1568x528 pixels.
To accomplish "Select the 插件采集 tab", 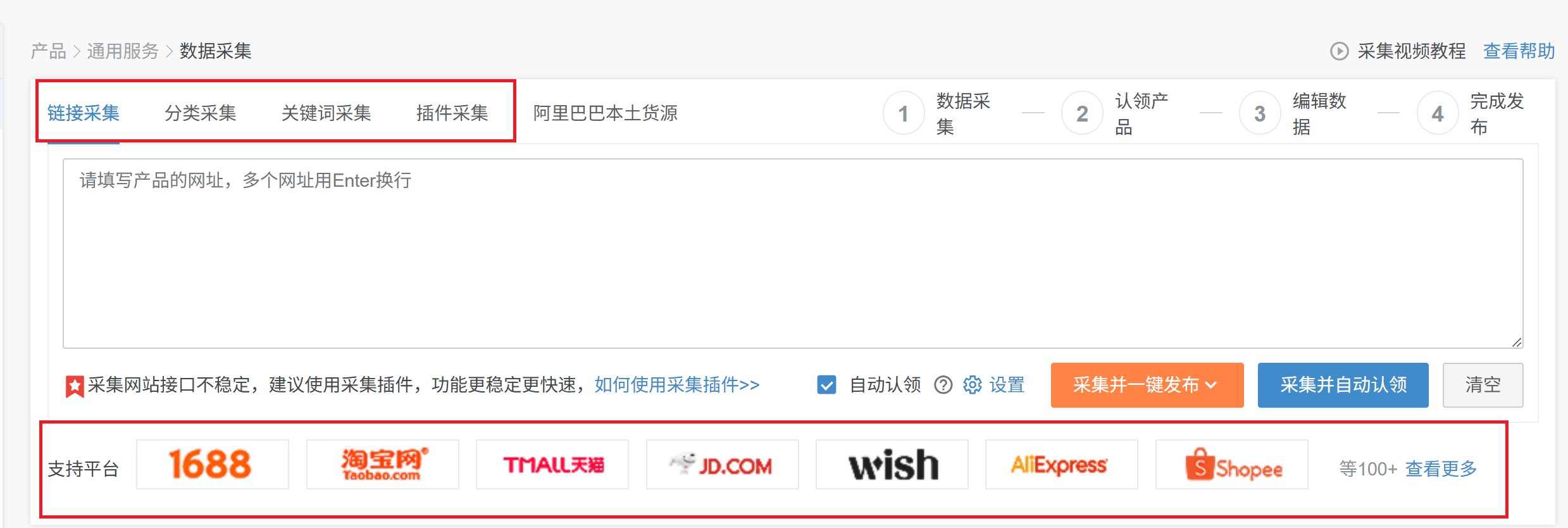I will coord(452,113).
